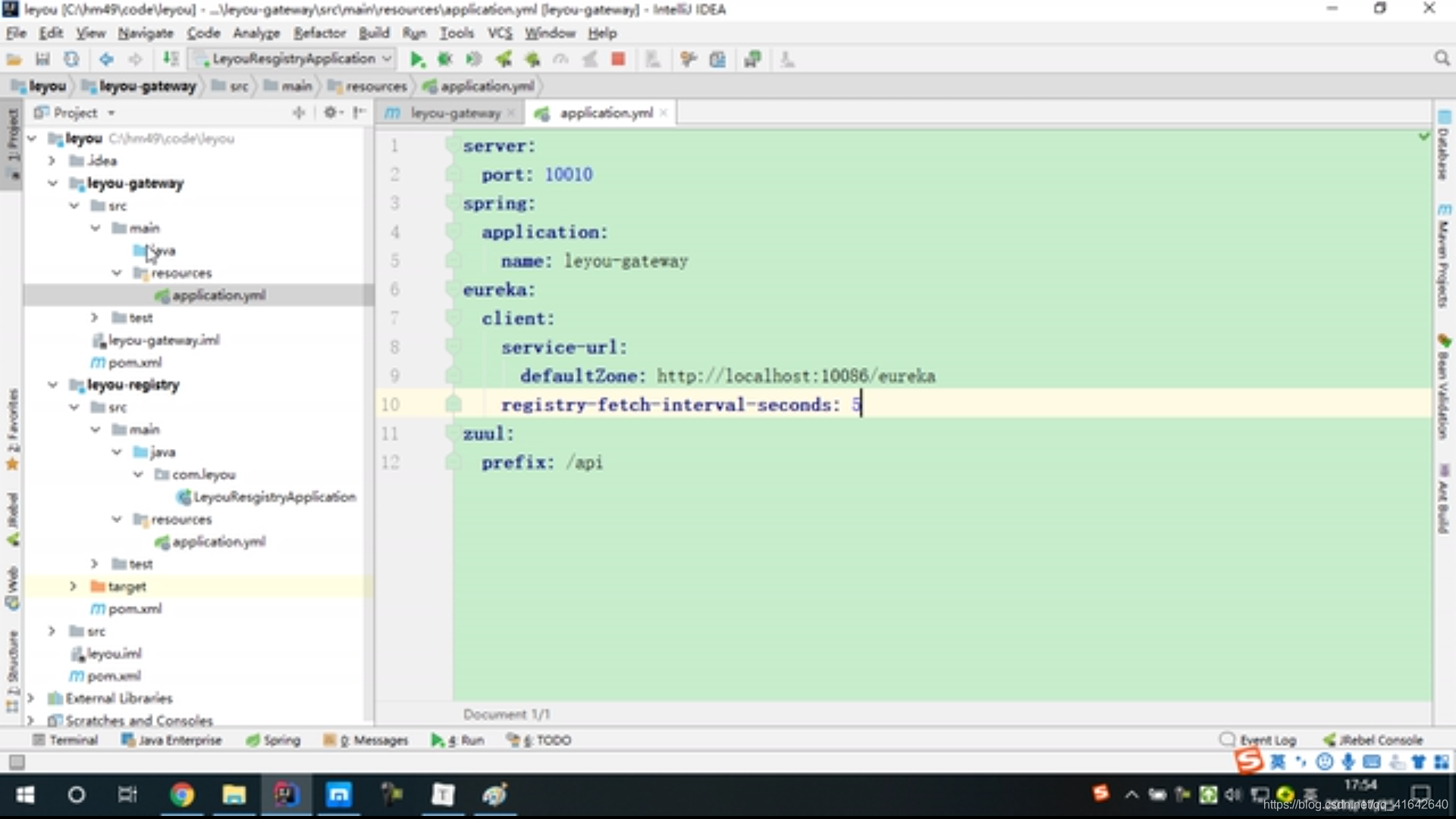Viewport: 1456px width, 819px height.
Task: Open the VCS menu
Action: (499, 33)
